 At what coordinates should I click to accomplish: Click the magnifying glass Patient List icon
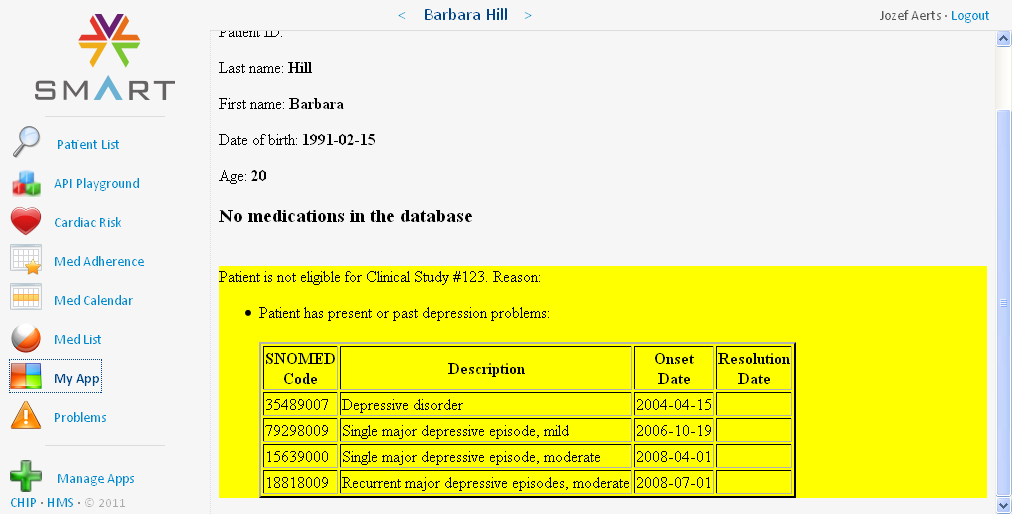point(26,143)
